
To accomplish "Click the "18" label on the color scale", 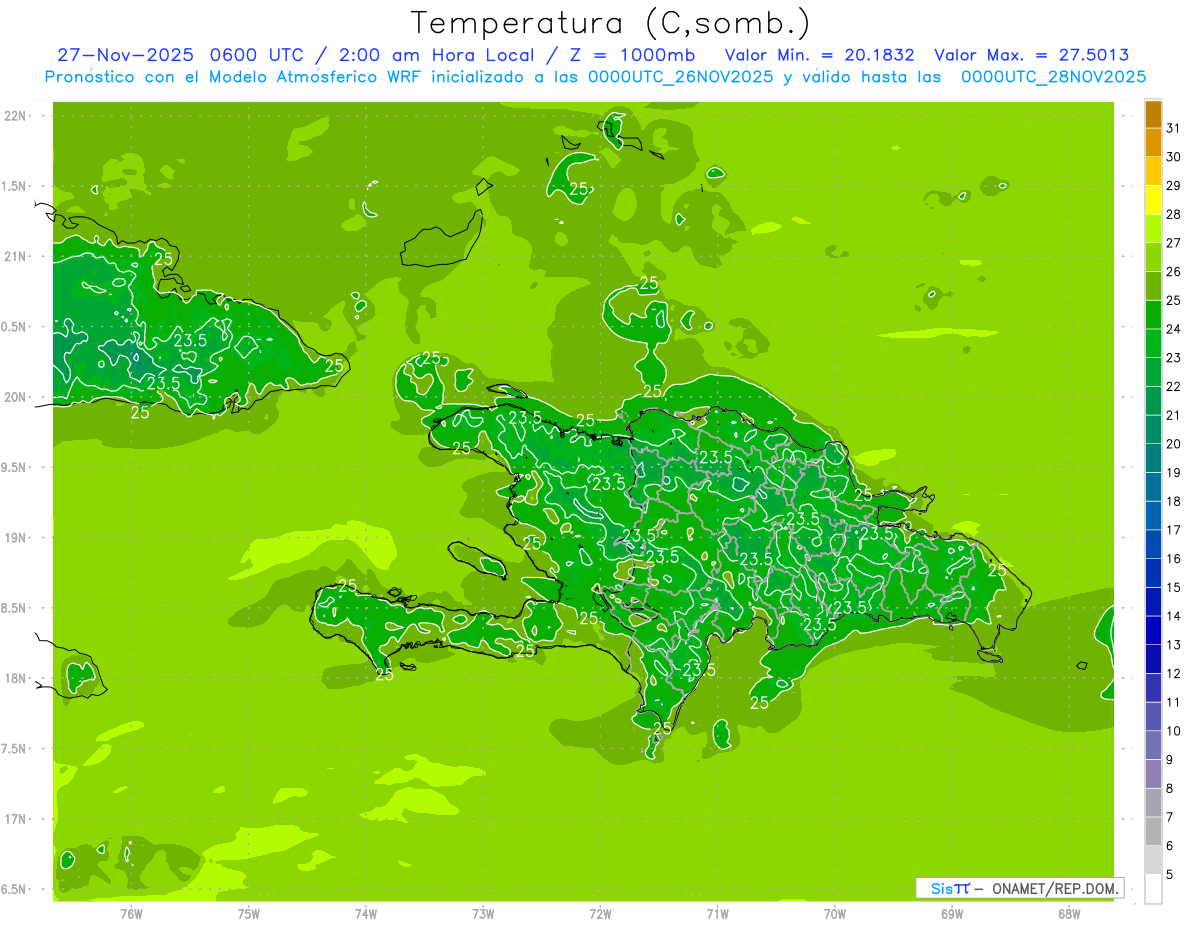I will click(x=1174, y=501).
